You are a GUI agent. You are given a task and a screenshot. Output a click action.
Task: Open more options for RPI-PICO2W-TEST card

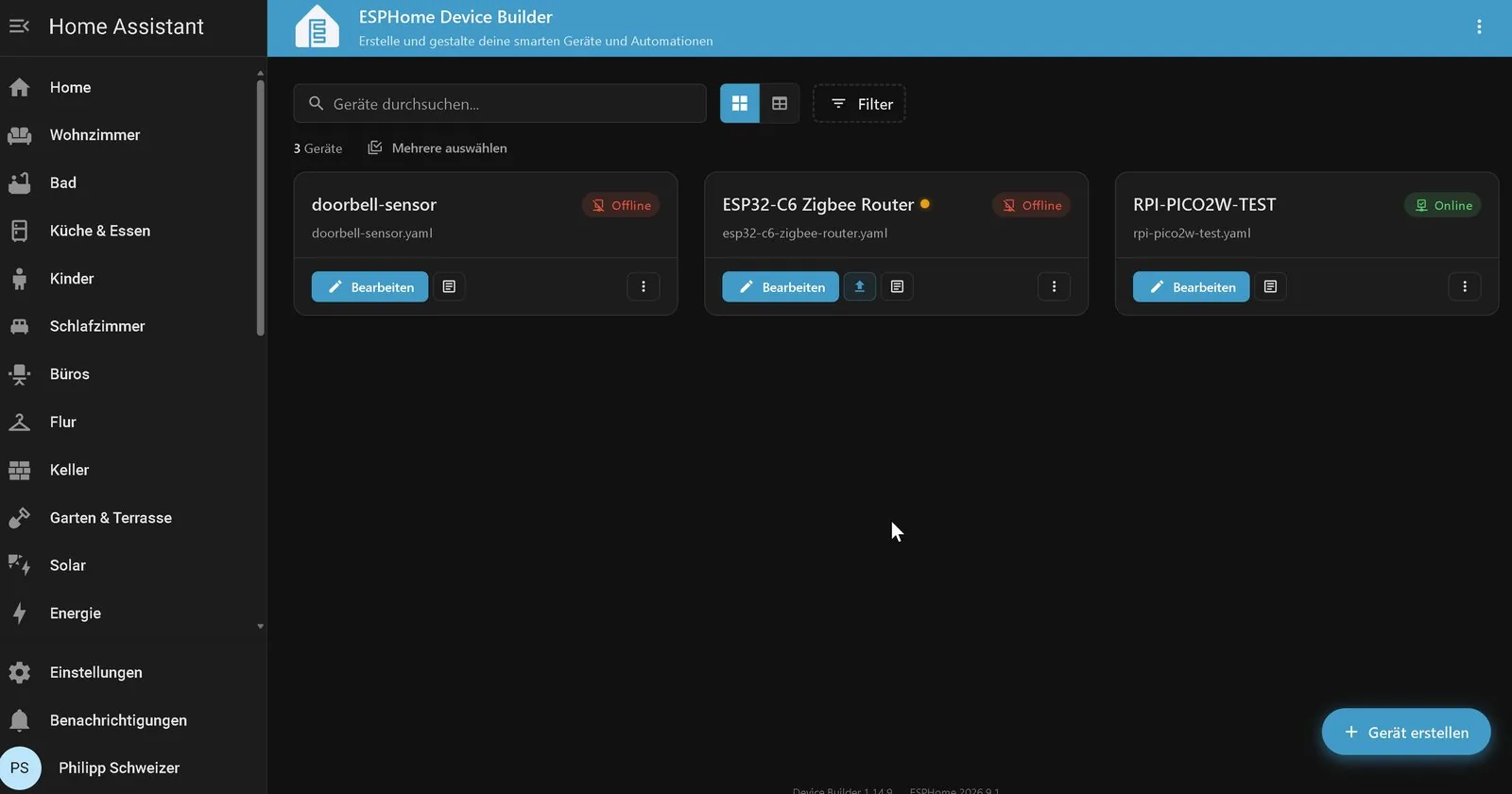tap(1465, 286)
